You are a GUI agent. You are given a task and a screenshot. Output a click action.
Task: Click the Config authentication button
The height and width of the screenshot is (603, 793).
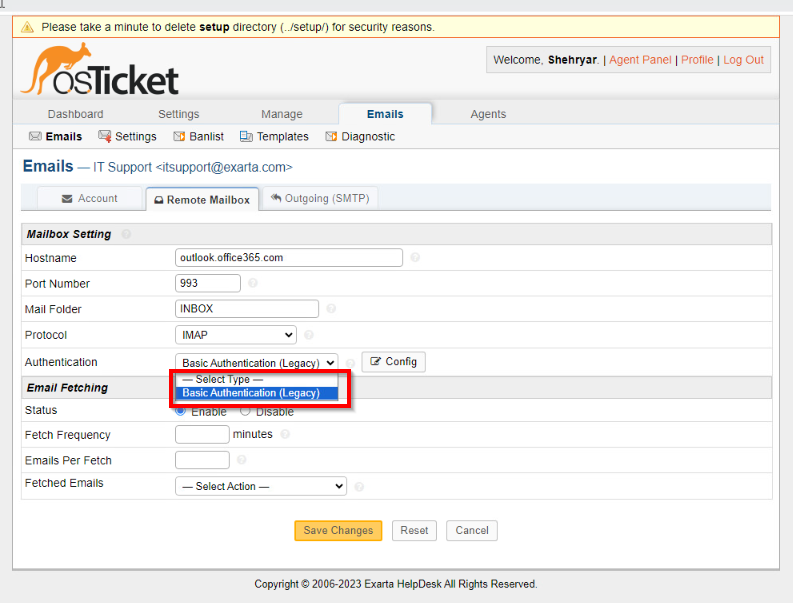tap(393, 361)
